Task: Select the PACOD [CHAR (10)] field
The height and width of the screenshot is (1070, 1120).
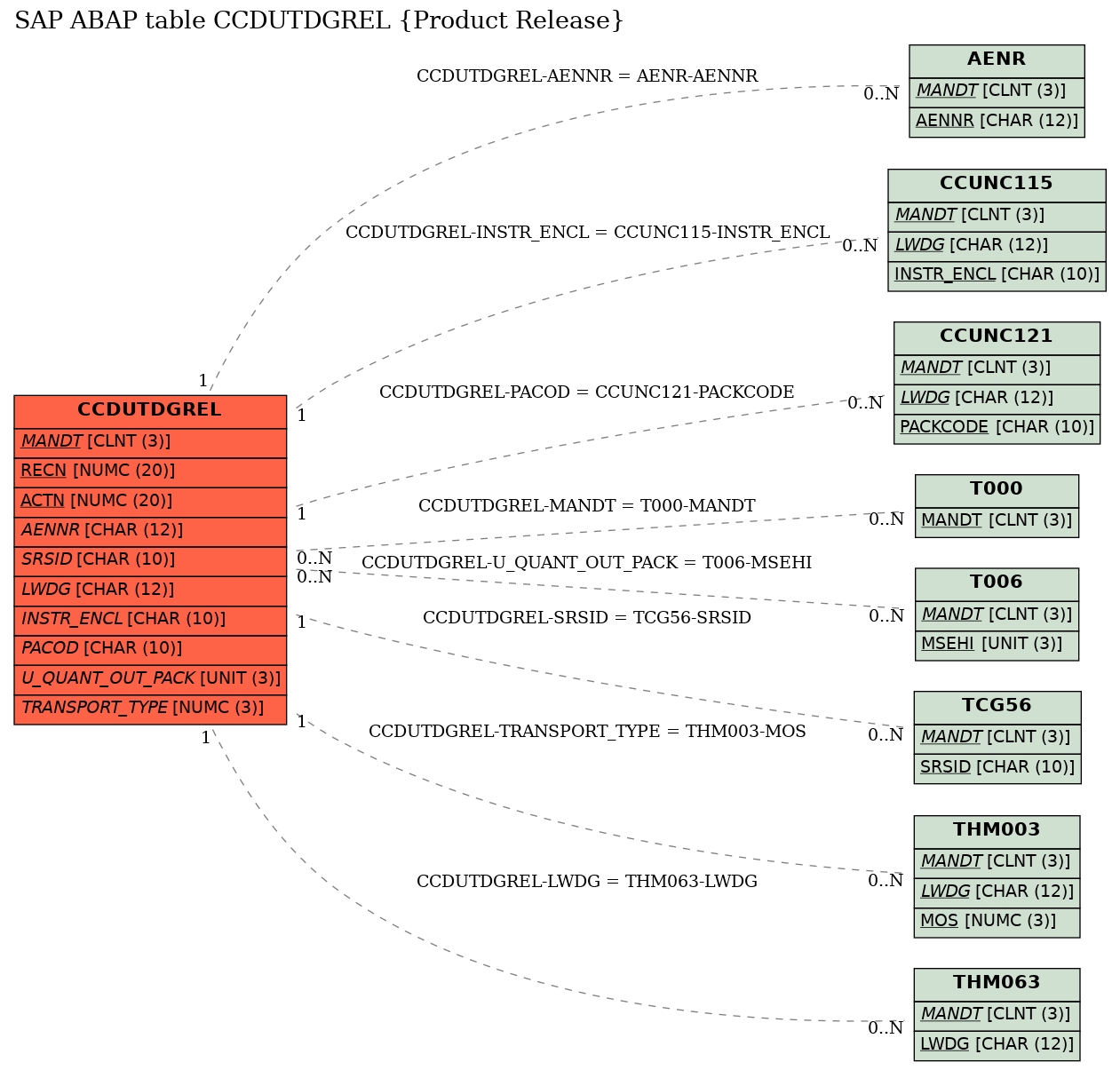Action: click(x=150, y=649)
